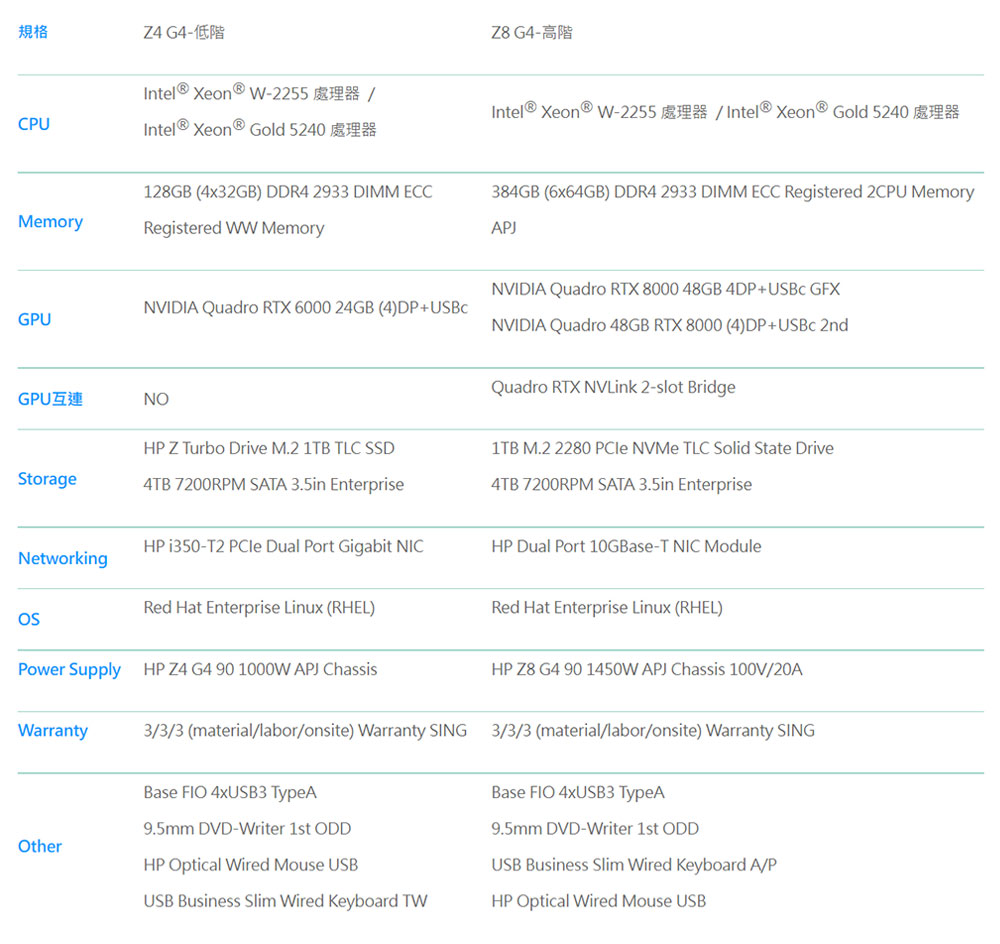Viewport: 1000px width, 944px height.
Task: Click the Power Supply row label
Action: coord(69,670)
